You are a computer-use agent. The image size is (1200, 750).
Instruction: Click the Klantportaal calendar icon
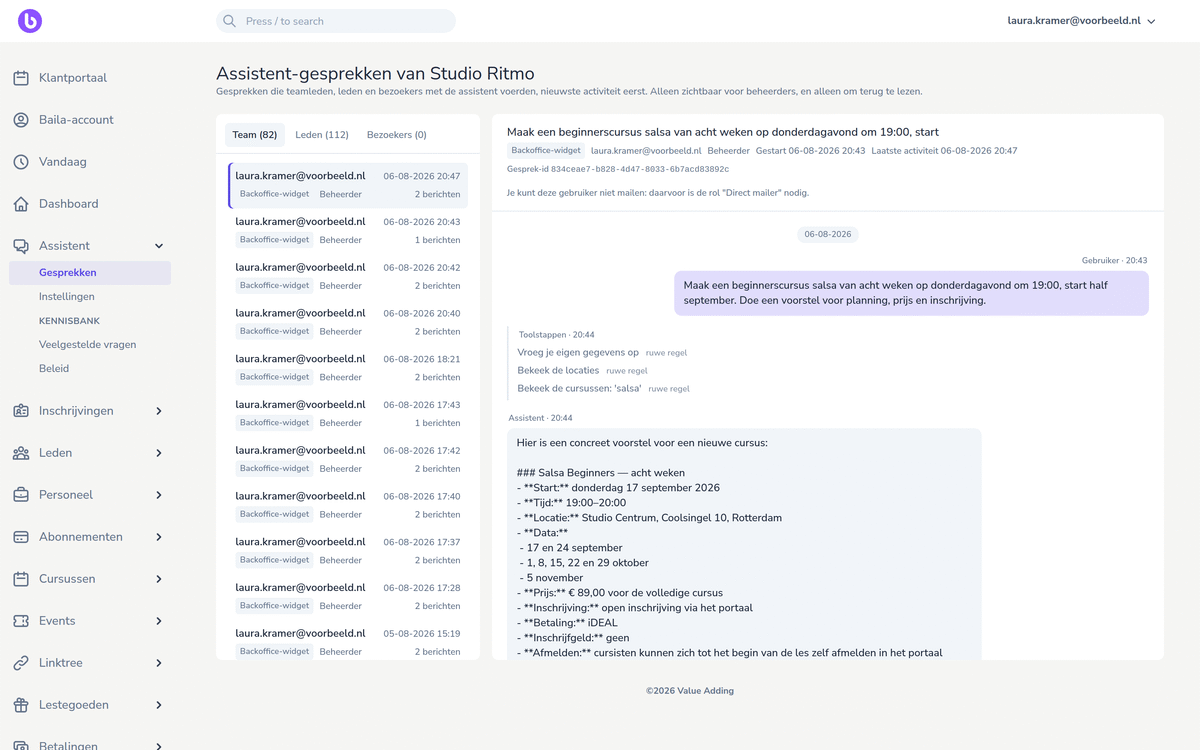21,78
